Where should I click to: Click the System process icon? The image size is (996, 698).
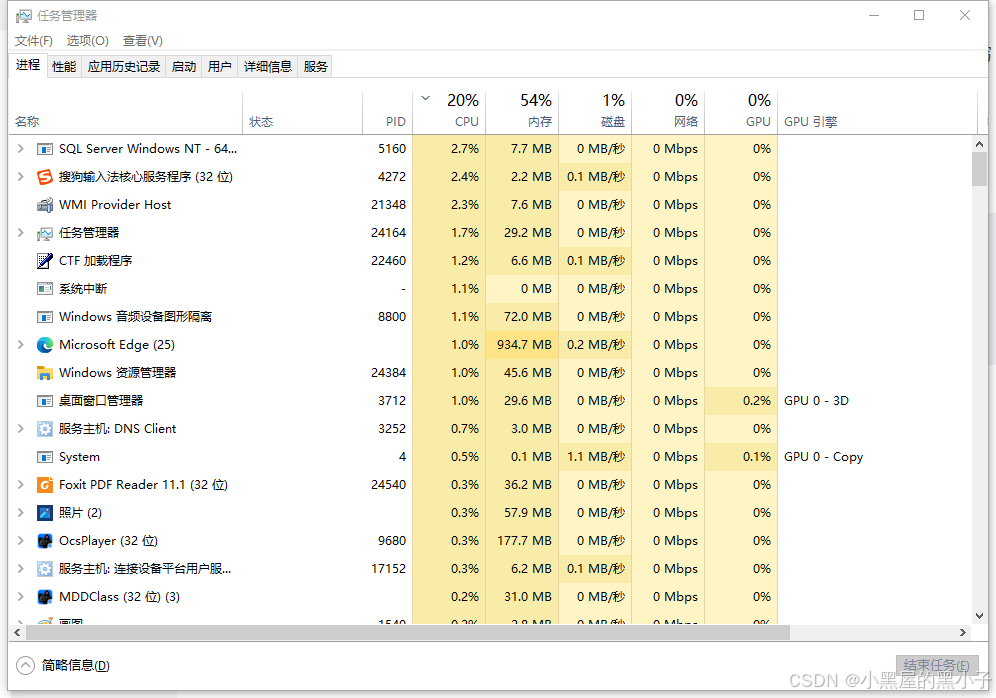pyautogui.click(x=44, y=457)
